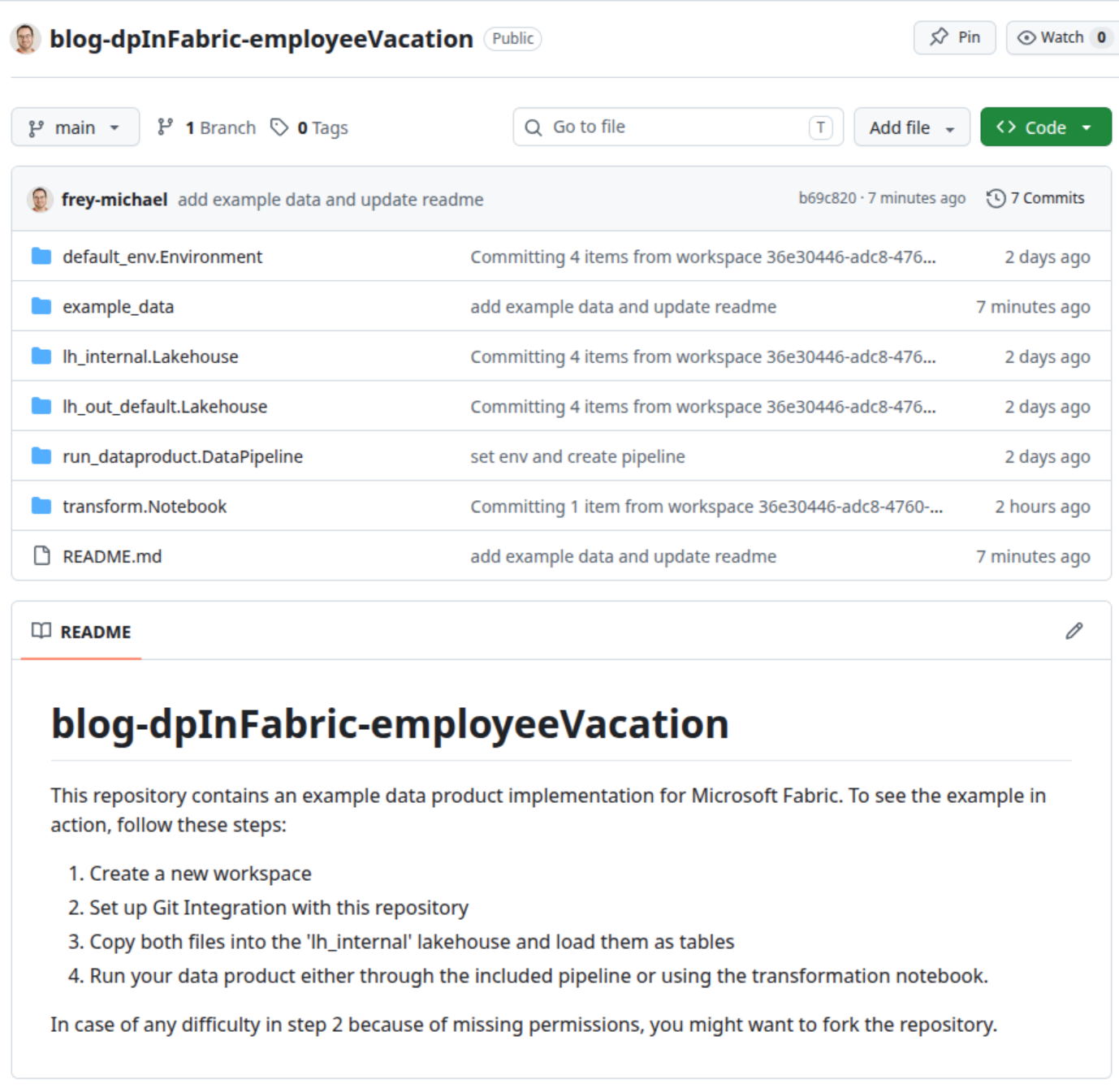1119x1092 pixels.
Task: Click the Public visibility badge
Action: 512,38
